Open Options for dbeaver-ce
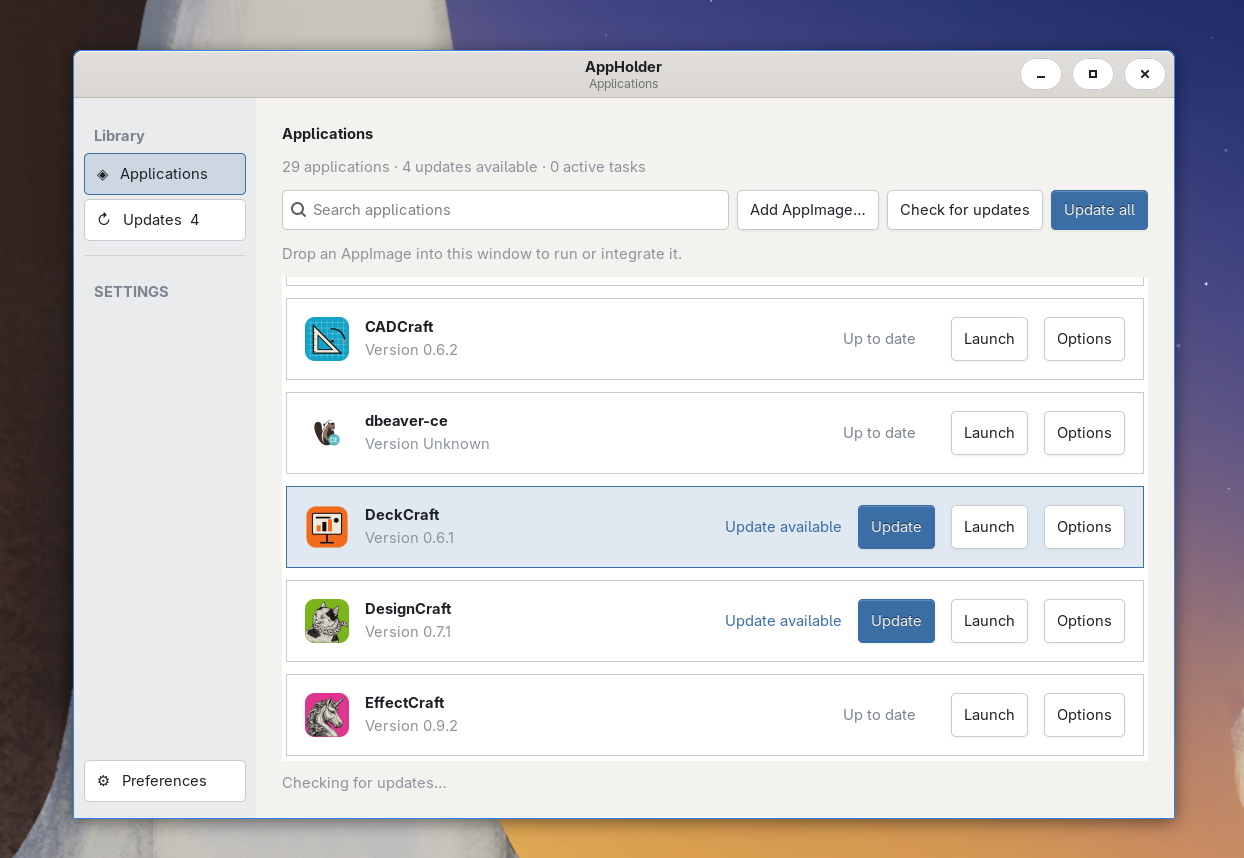 pos(1084,433)
